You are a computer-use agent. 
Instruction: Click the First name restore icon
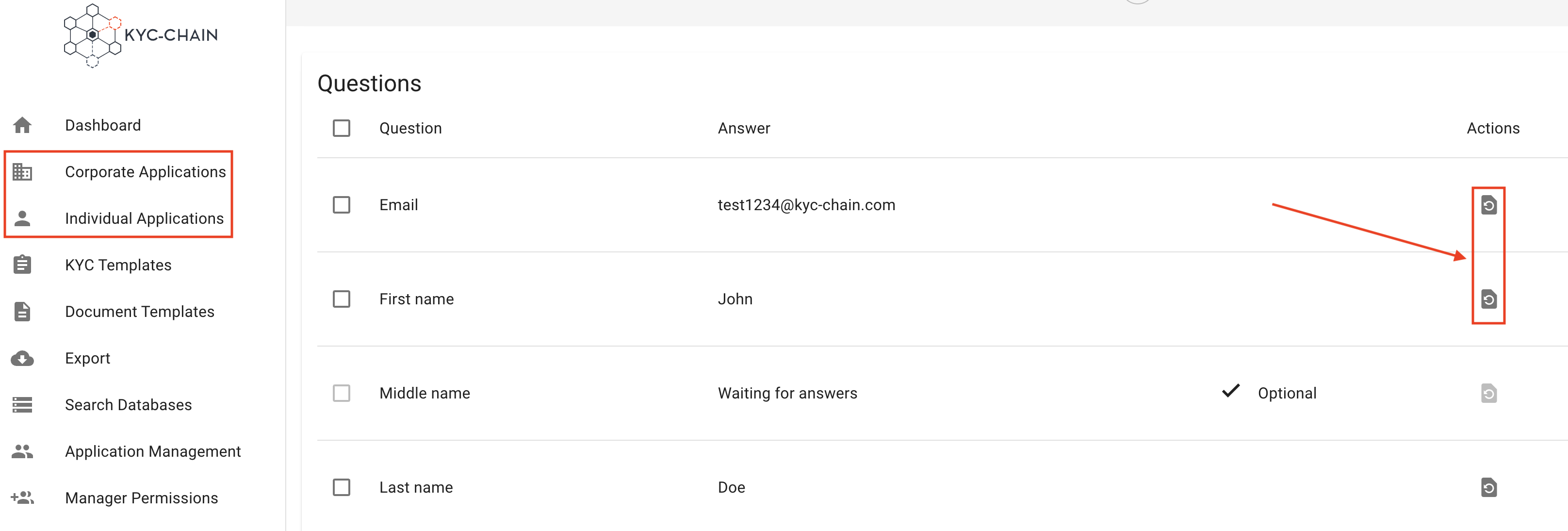1488,299
